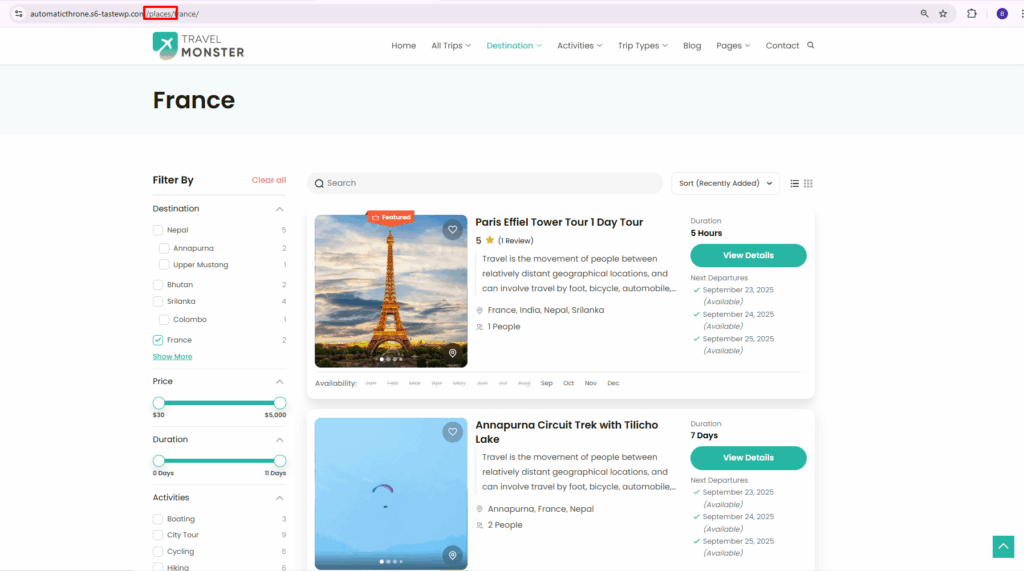Image resolution: width=1024 pixels, height=571 pixels.
Task: Open map pin on Paris tour image
Action: point(453,353)
